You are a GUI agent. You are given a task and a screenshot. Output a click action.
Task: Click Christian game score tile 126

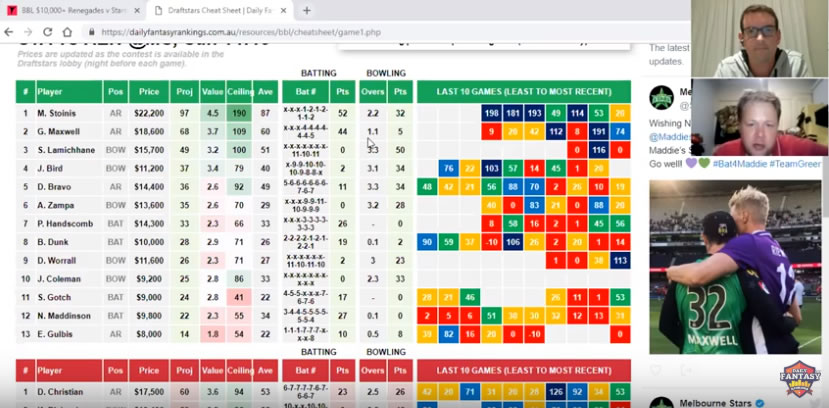click(x=556, y=392)
